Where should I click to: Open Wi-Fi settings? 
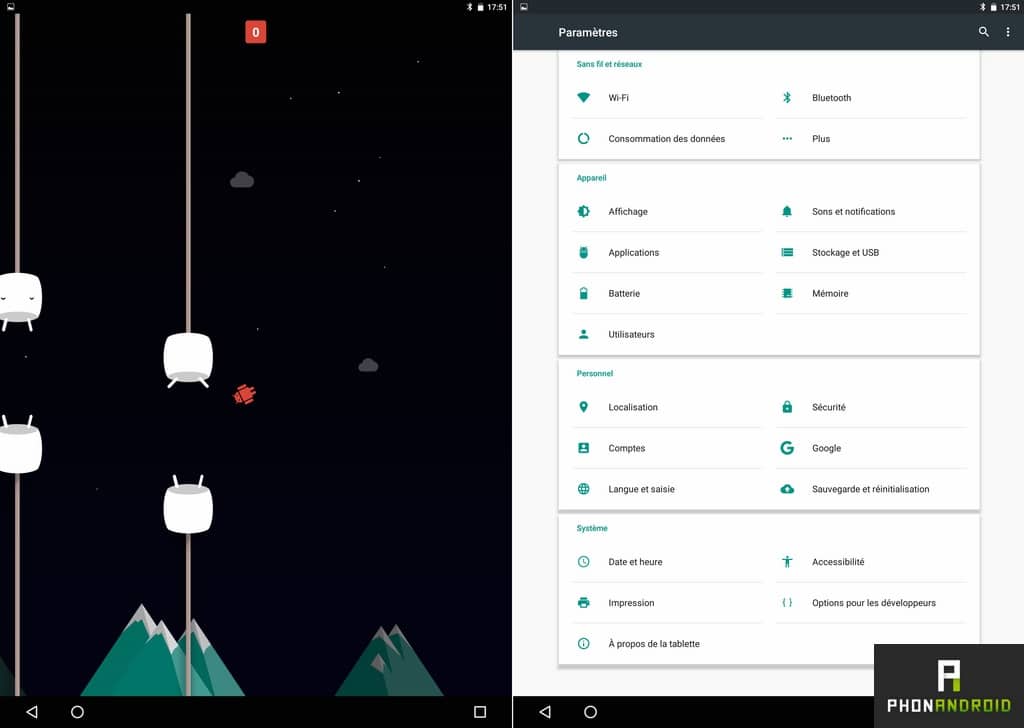click(667, 98)
